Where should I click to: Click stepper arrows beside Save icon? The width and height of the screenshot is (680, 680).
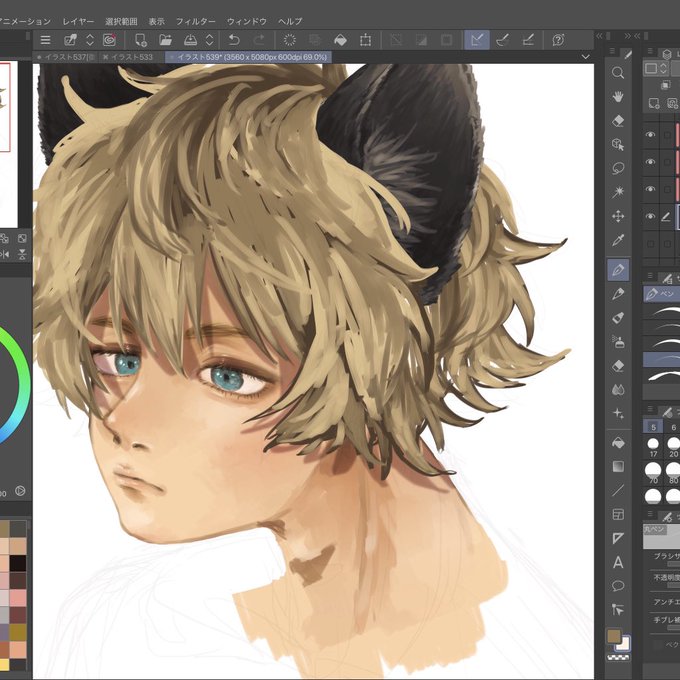click(209, 40)
